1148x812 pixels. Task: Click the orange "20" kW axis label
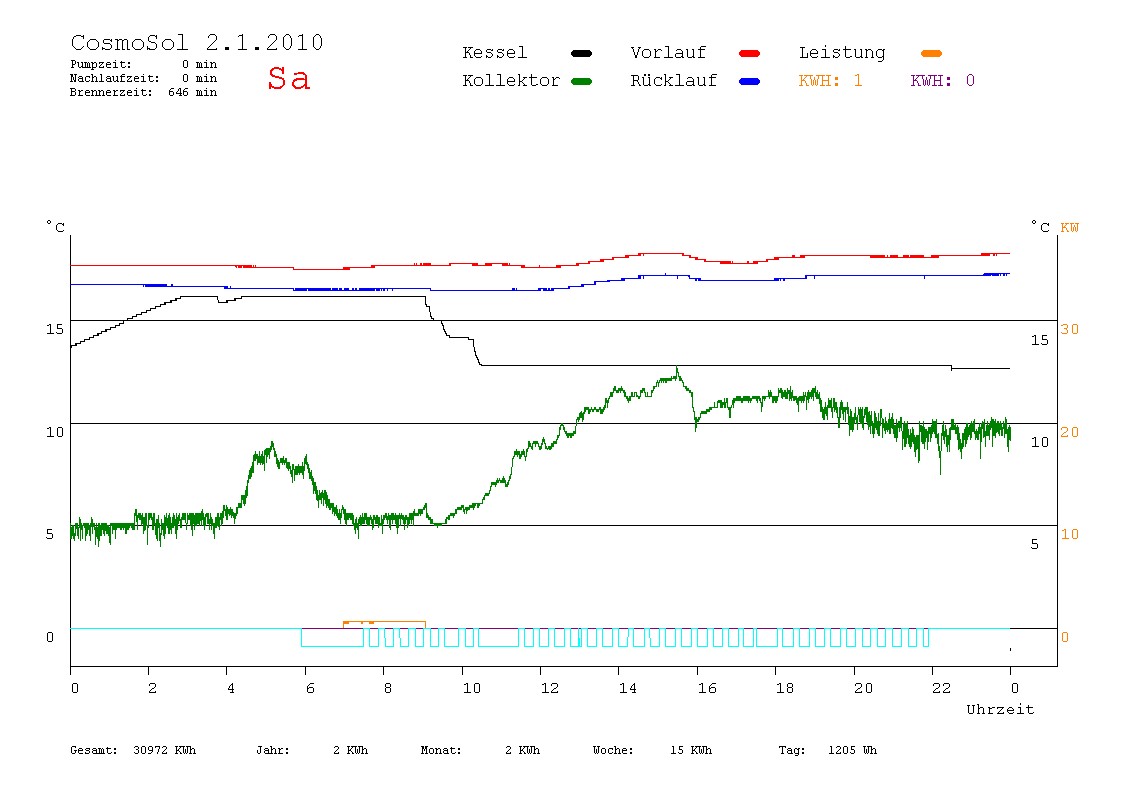pyautogui.click(x=1070, y=432)
